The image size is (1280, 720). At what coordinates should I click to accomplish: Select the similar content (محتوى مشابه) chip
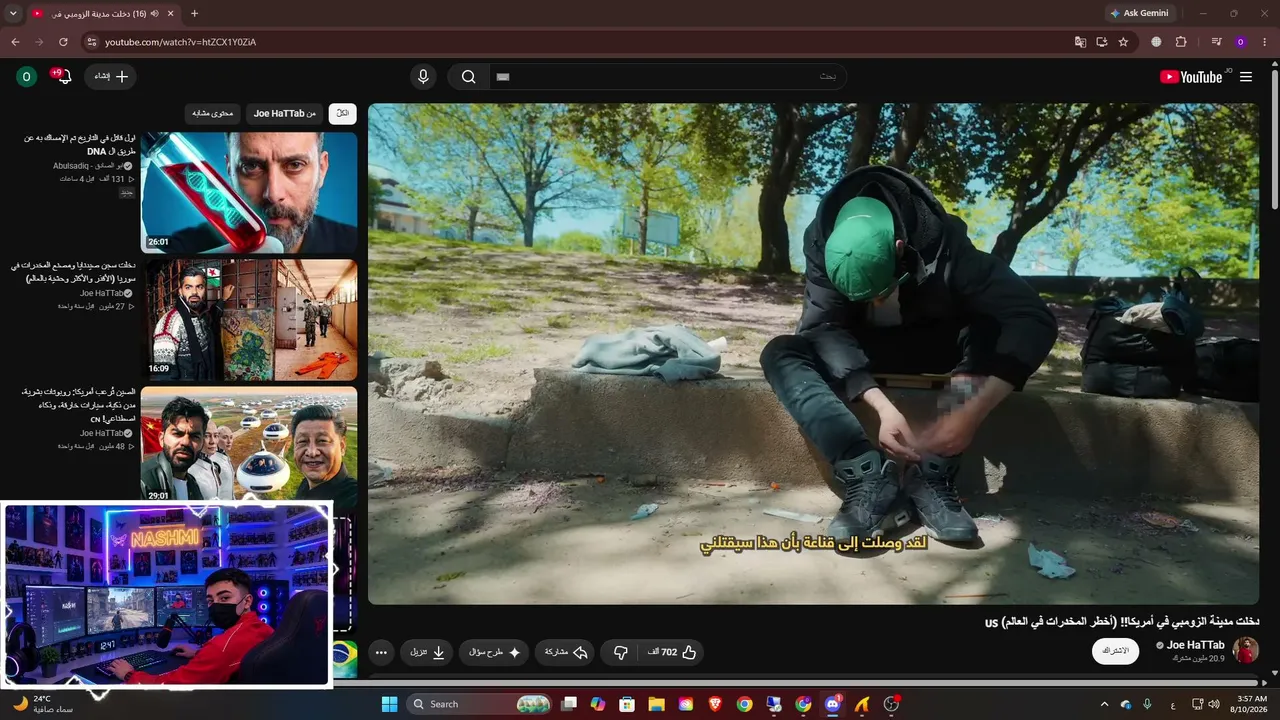pyautogui.click(x=213, y=113)
